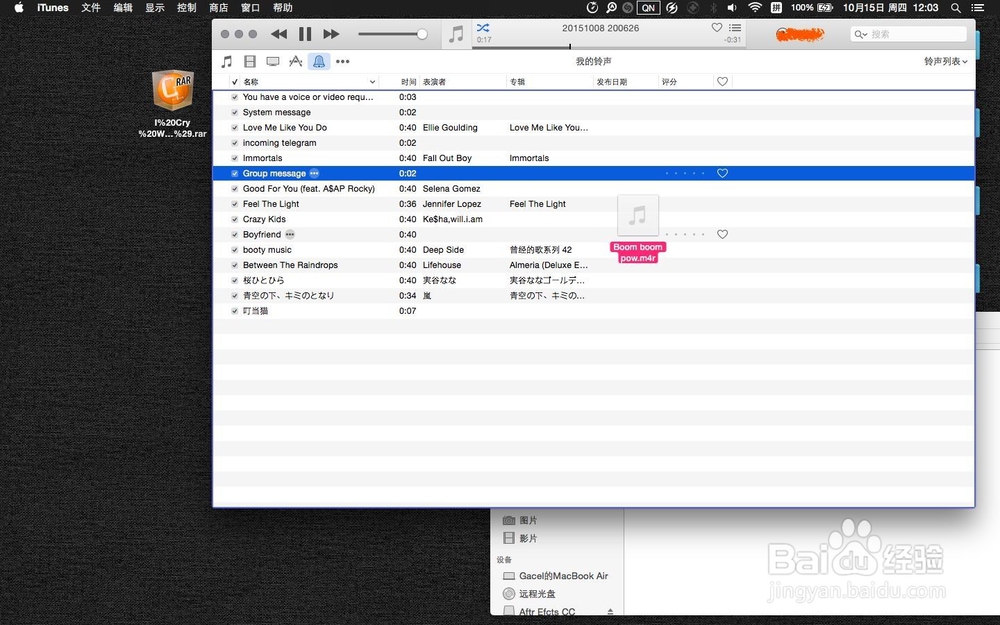Uncheck Love Me Like You Do

(x=235, y=128)
